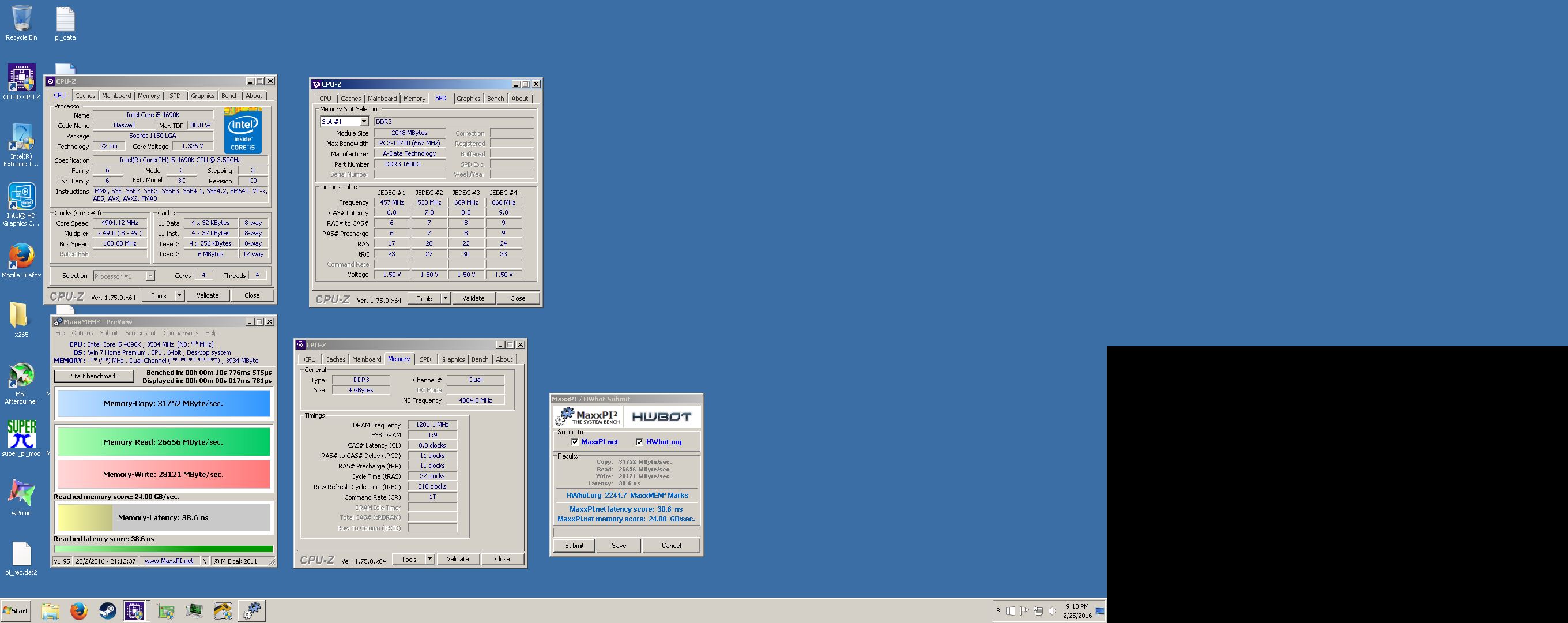Click Cancel in the HWbot Submit dialog
Screen dimensions: 1568x623
(x=671, y=546)
